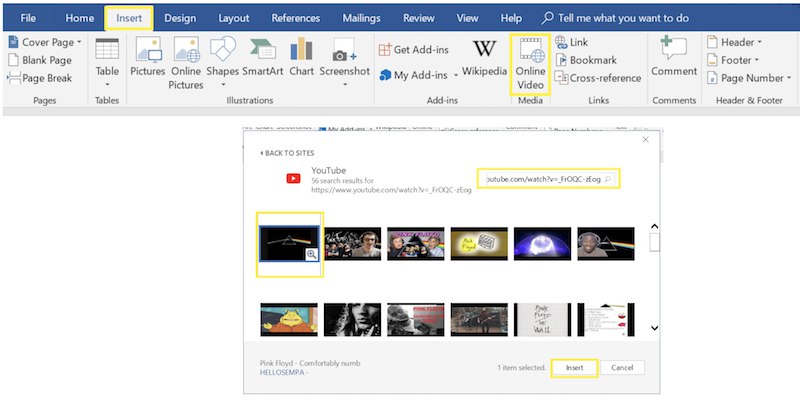The height and width of the screenshot is (404, 800).
Task: Open the Footer dropdown
Action: 733,60
